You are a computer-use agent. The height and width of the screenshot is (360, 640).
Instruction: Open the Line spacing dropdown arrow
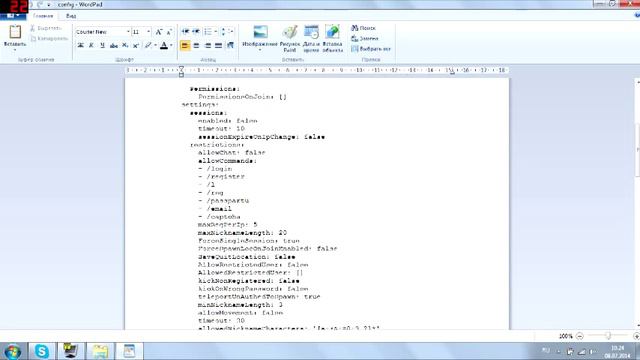(231, 31)
